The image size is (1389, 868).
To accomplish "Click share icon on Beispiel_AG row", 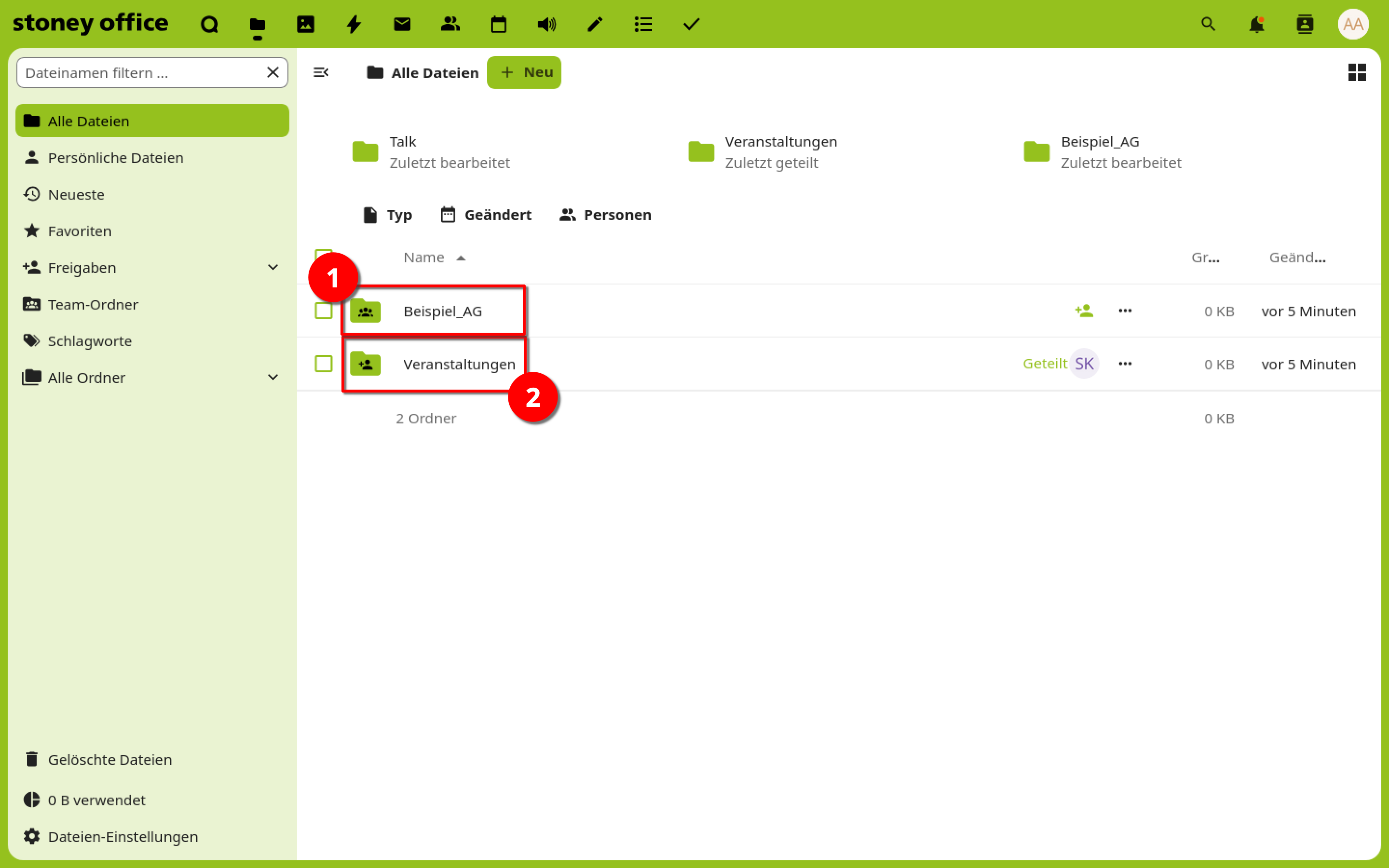I will 1084,311.
